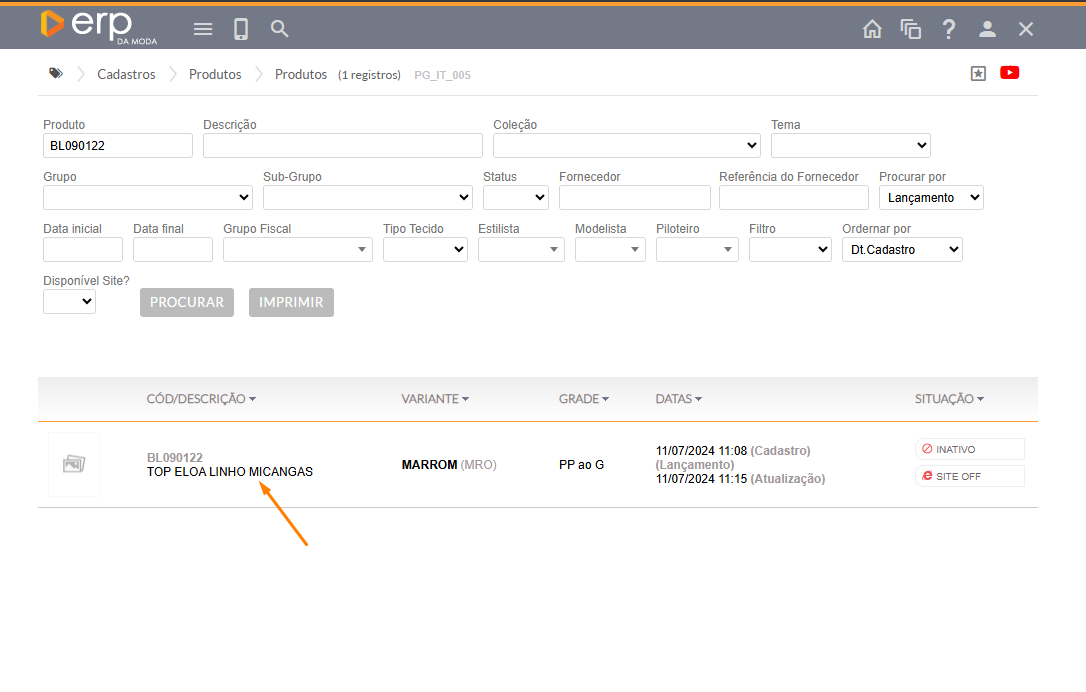Add page to favorites star icon
Viewport: 1086px width, 692px height.
978,73
